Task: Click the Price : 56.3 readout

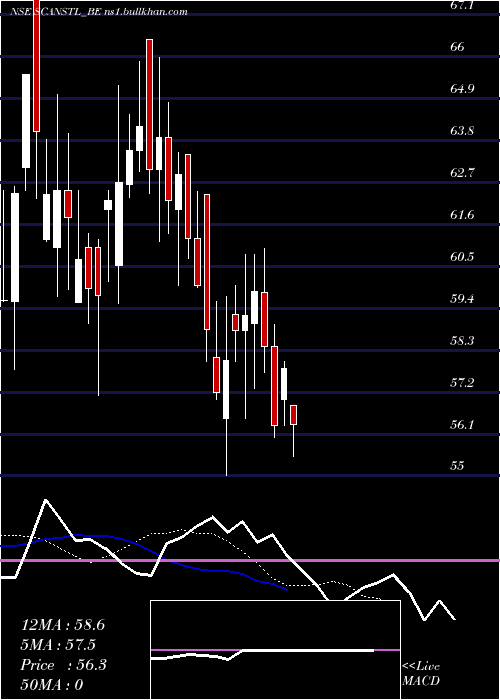Action: click(63, 665)
